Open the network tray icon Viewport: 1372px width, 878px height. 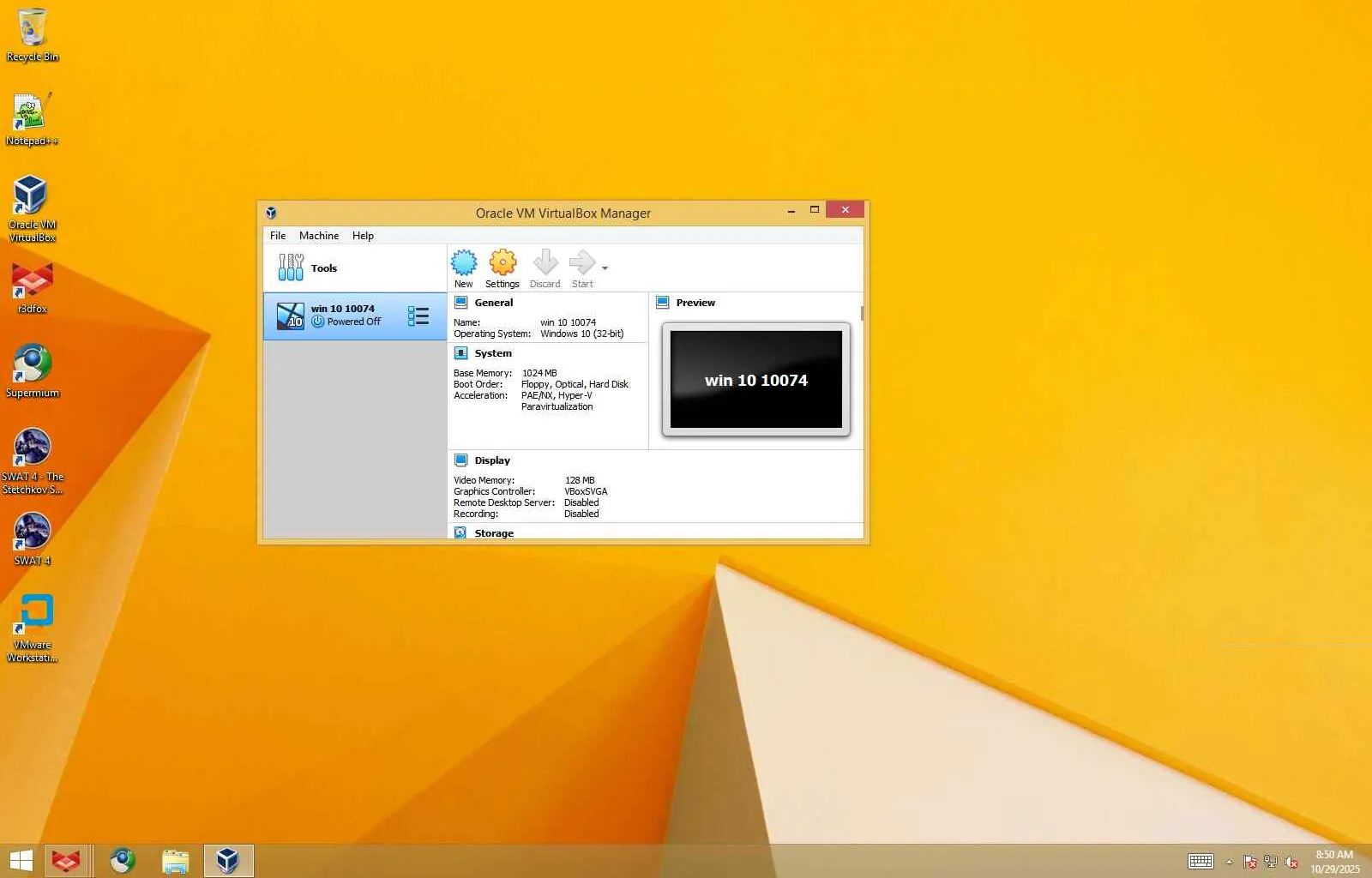1271,862
